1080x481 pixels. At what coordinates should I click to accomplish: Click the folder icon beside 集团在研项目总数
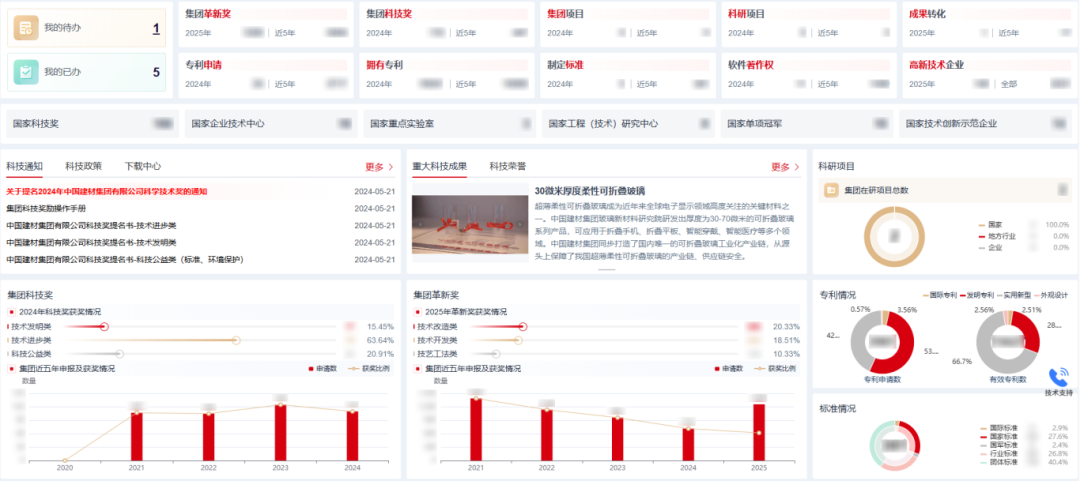pyautogui.click(x=830, y=190)
